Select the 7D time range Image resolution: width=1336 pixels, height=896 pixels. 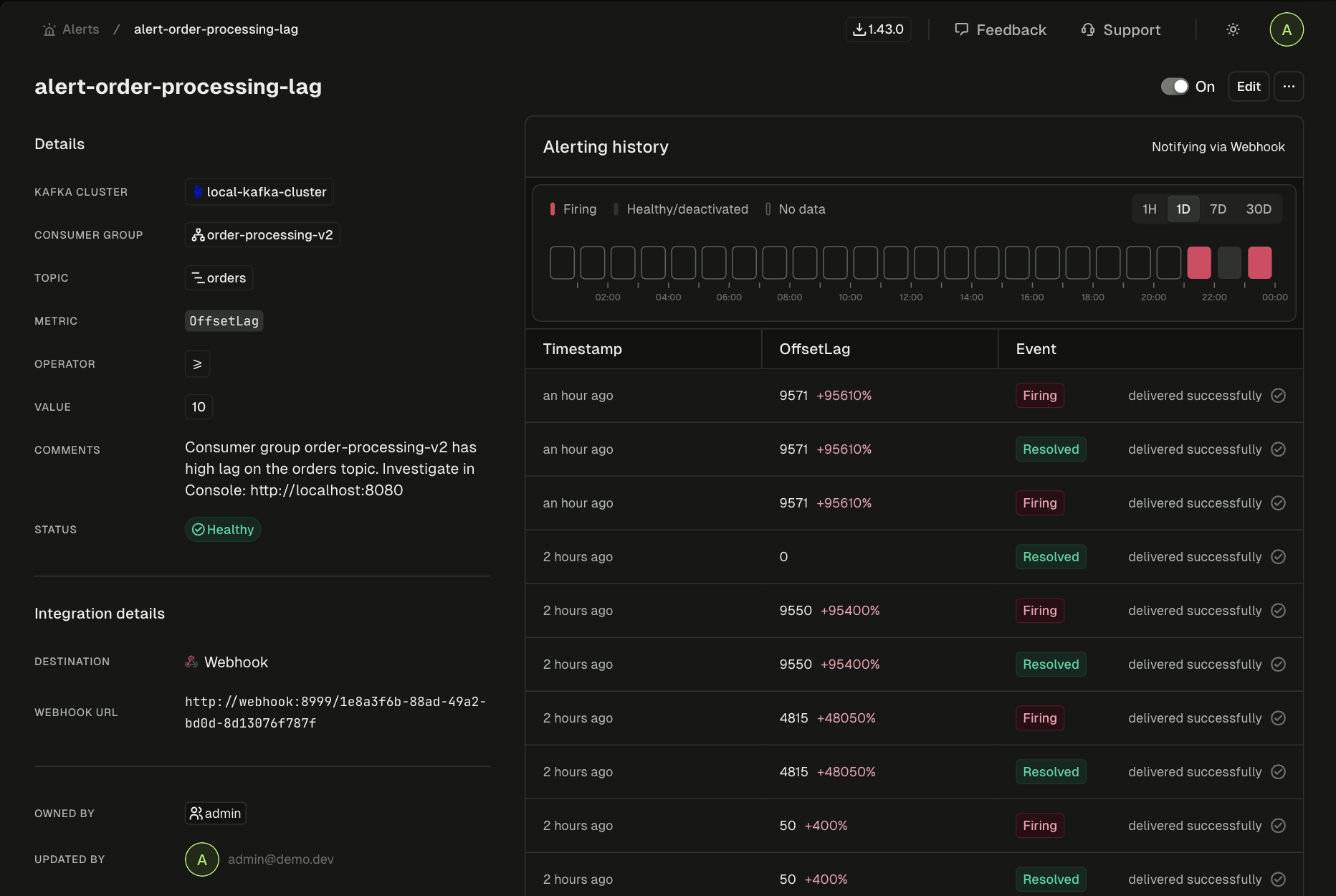click(x=1218, y=209)
